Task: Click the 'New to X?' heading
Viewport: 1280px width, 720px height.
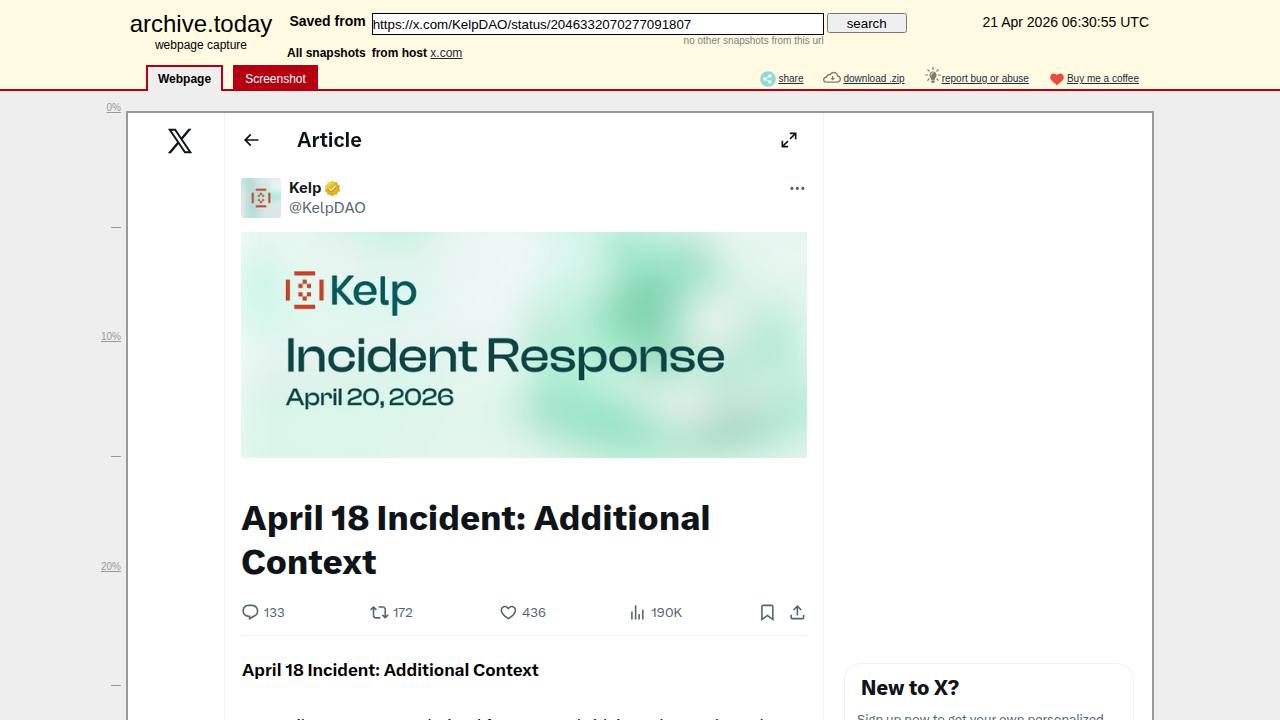Action: tap(910, 688)
